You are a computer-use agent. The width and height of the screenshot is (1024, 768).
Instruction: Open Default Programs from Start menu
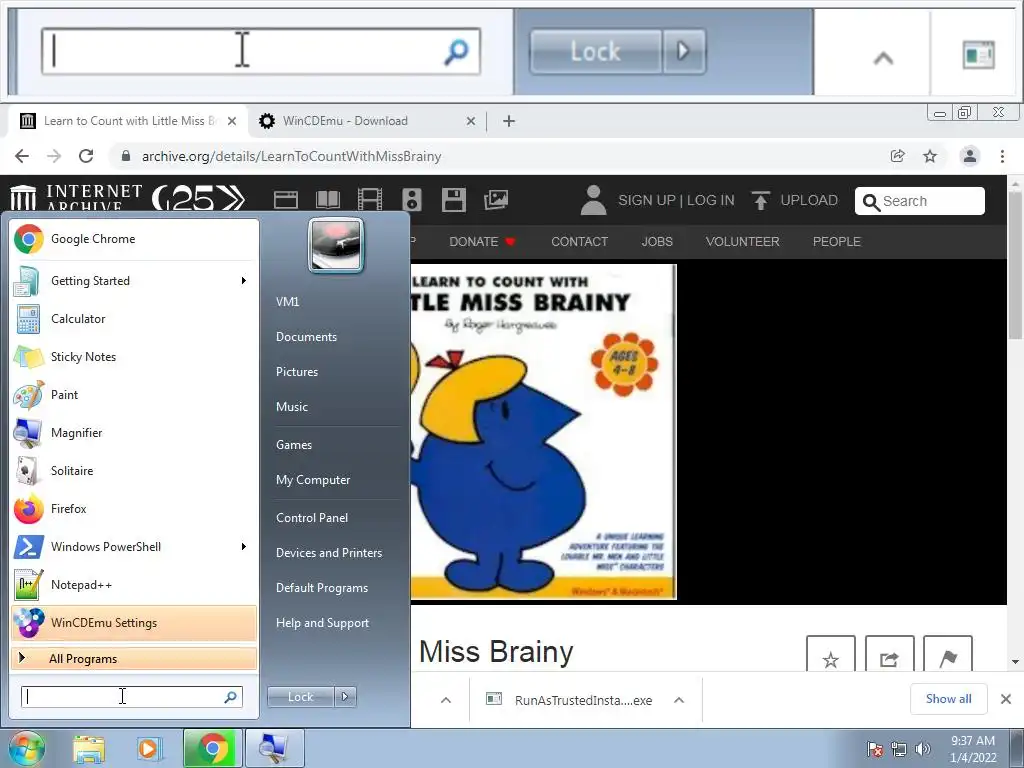tap(321, 588)
